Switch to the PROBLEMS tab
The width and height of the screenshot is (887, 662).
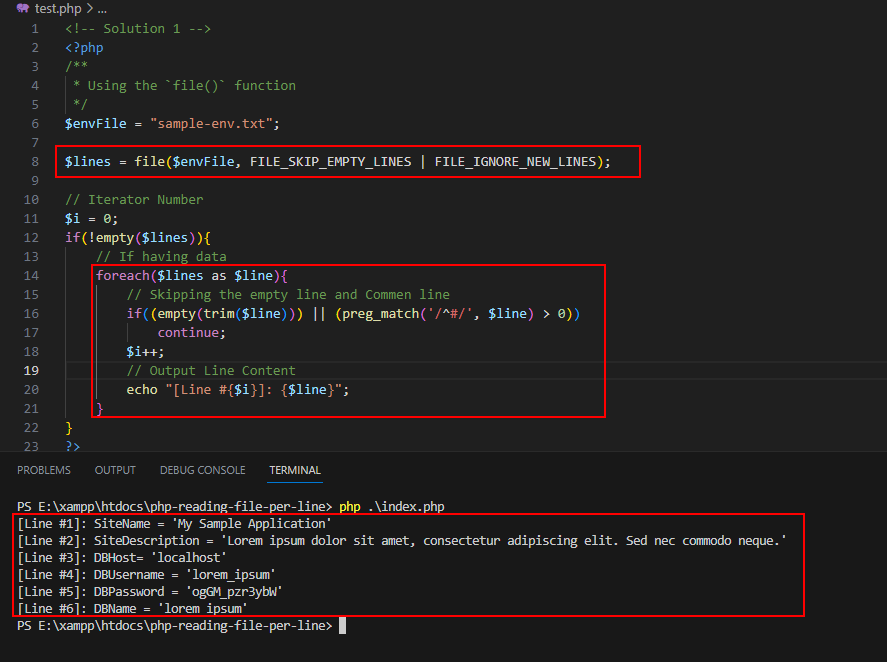click(x=44, y=470)
